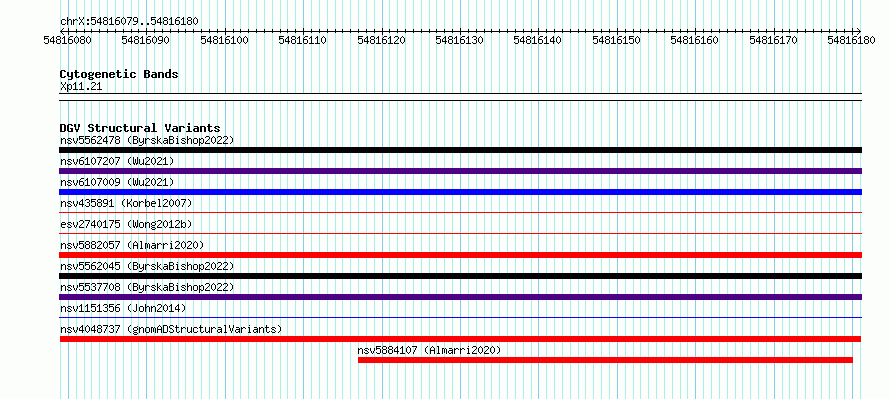
Task: Click the purple bar of nsv5537708
Action: (460, 297)
